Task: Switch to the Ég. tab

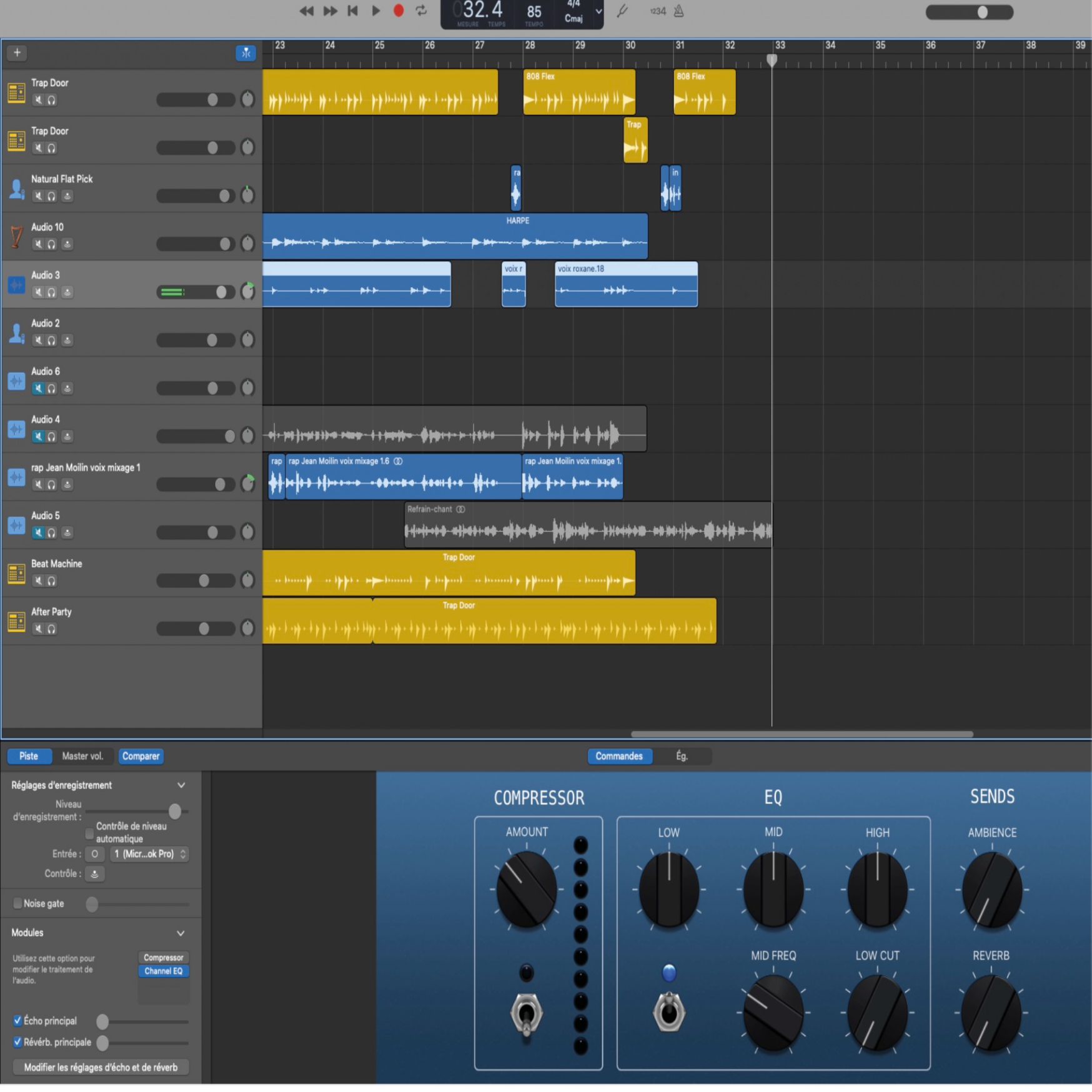Action: pos(682,756)
